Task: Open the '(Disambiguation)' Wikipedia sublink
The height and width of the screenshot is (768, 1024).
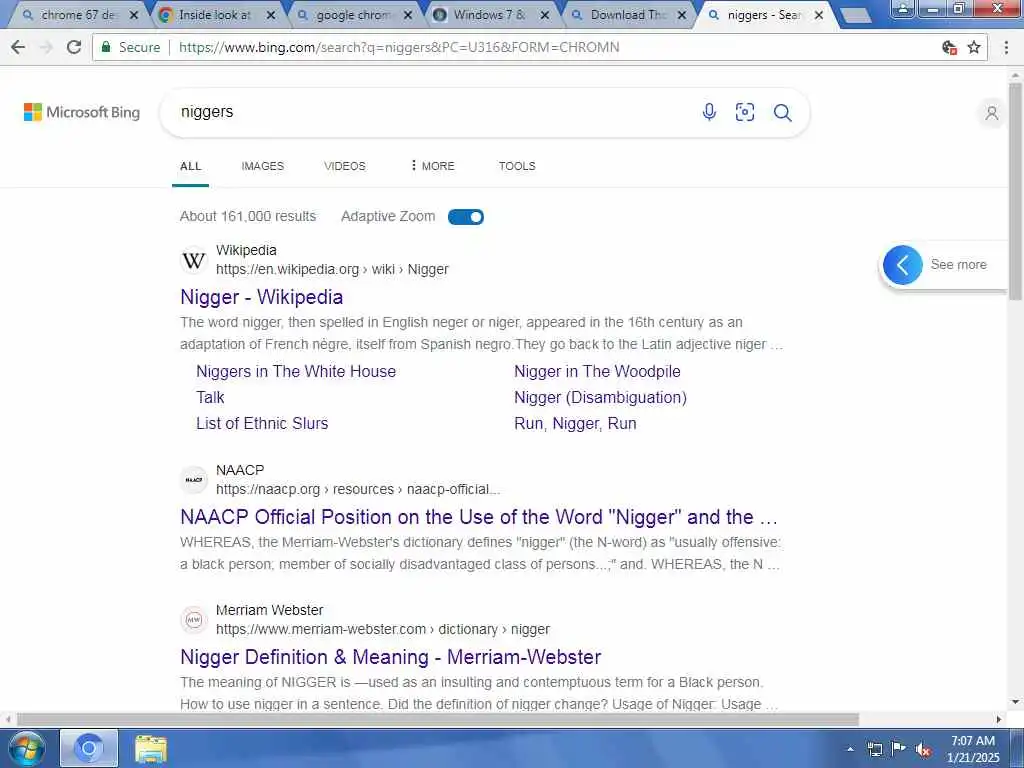Action: tap(600, 397)
